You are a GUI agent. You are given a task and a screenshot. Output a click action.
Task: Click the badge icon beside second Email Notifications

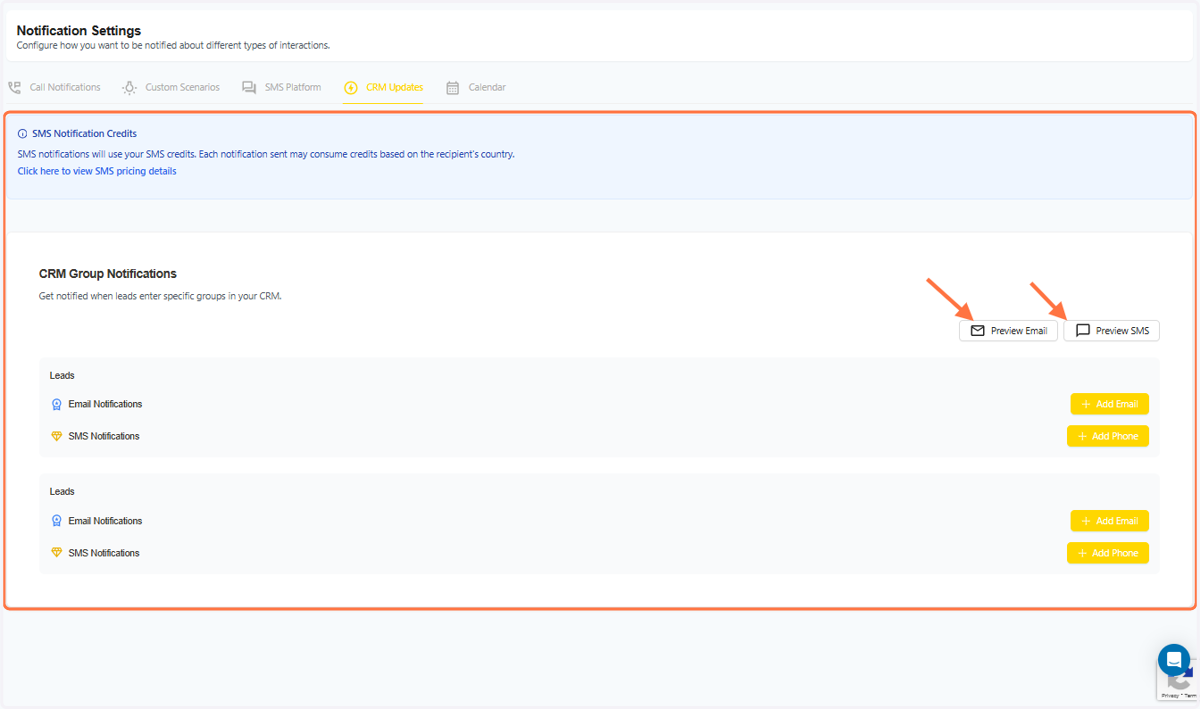[x=57, y=521]
